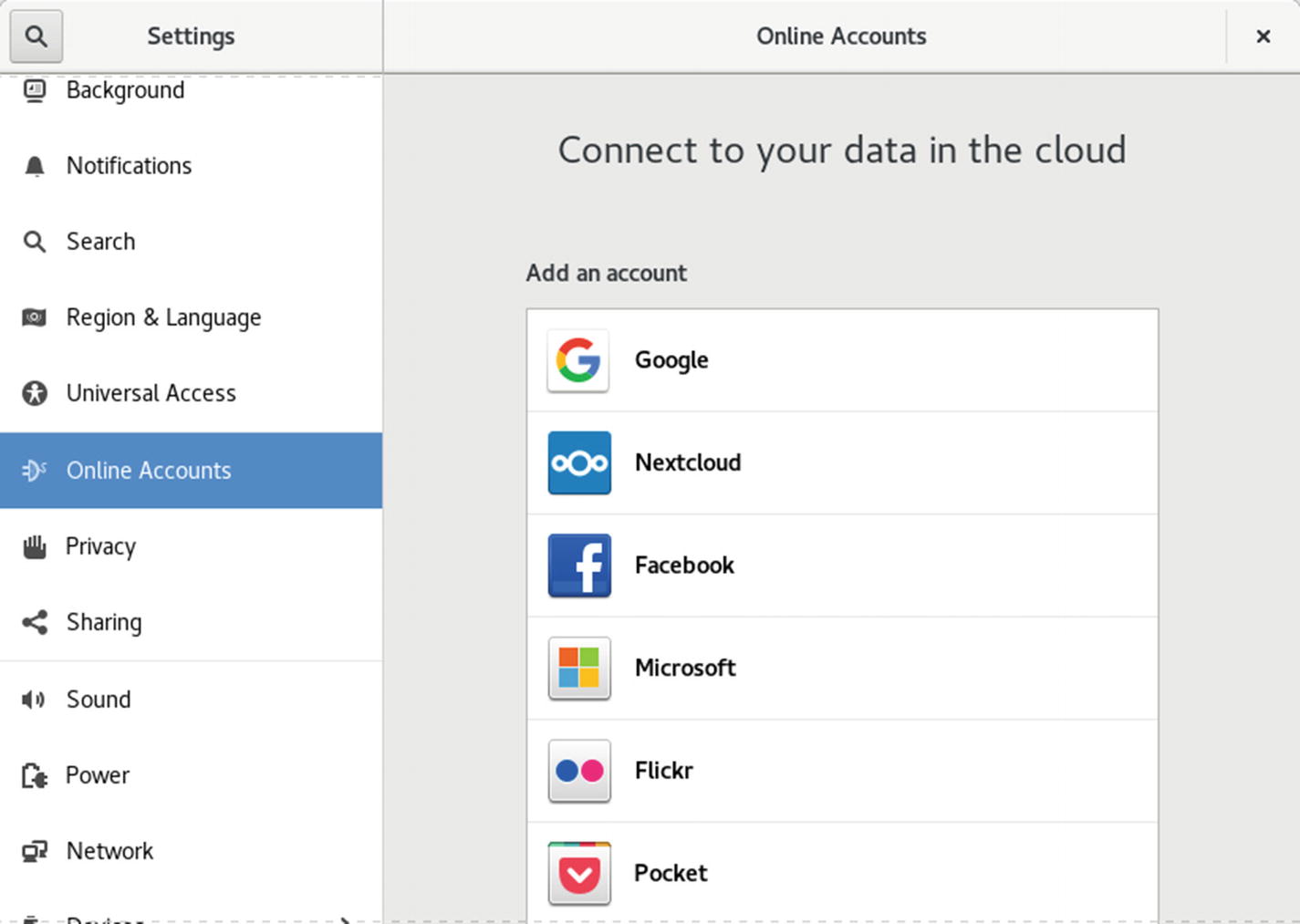1300x924 pixels.
Task: Click the Search magnifier icon in sidebar list
Action: click(x=35, y=242)
